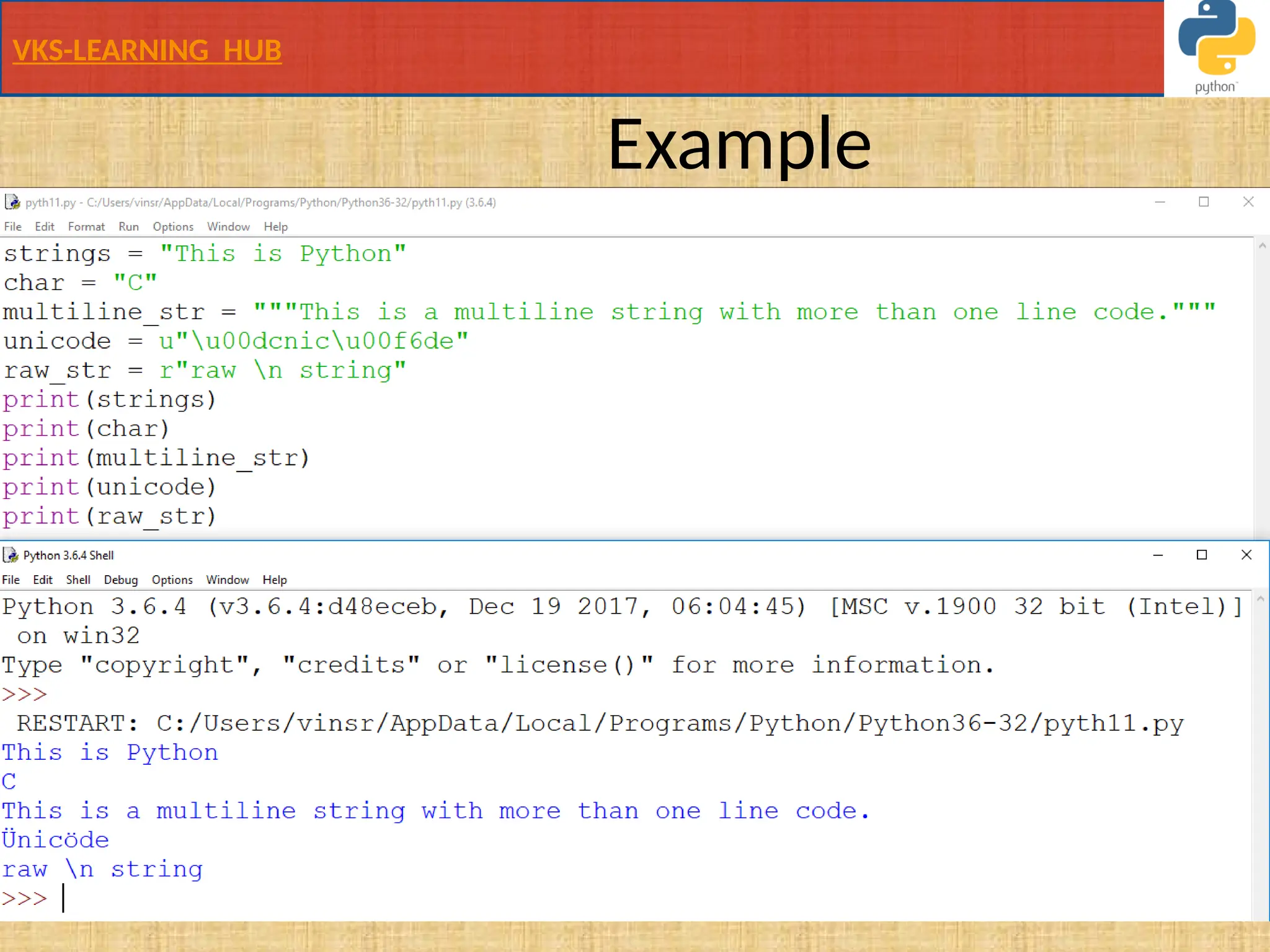Click the pyth11.py editor window icon

click(x=12, y=202)
